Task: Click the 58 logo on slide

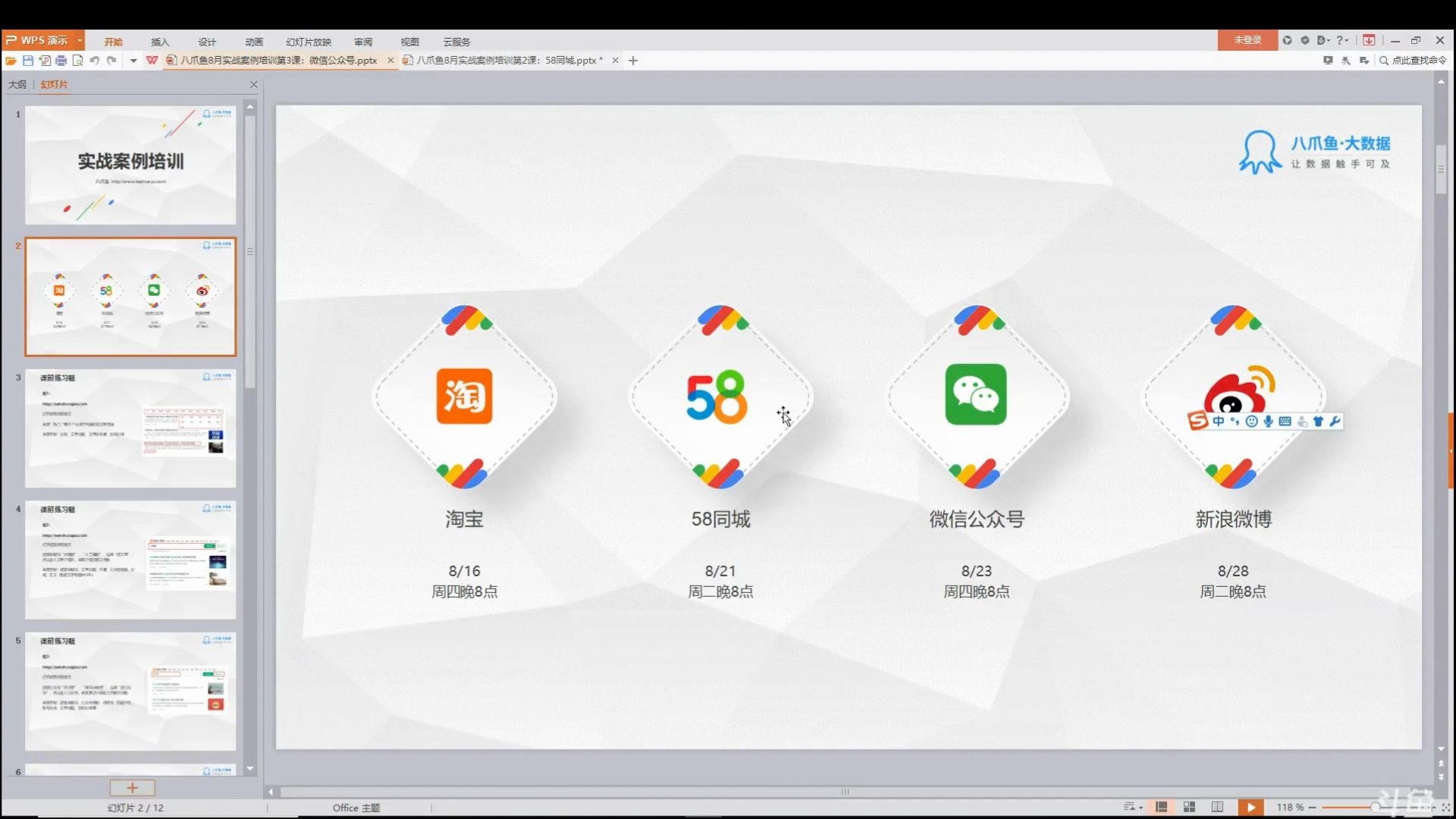Action: pos(717,397)
